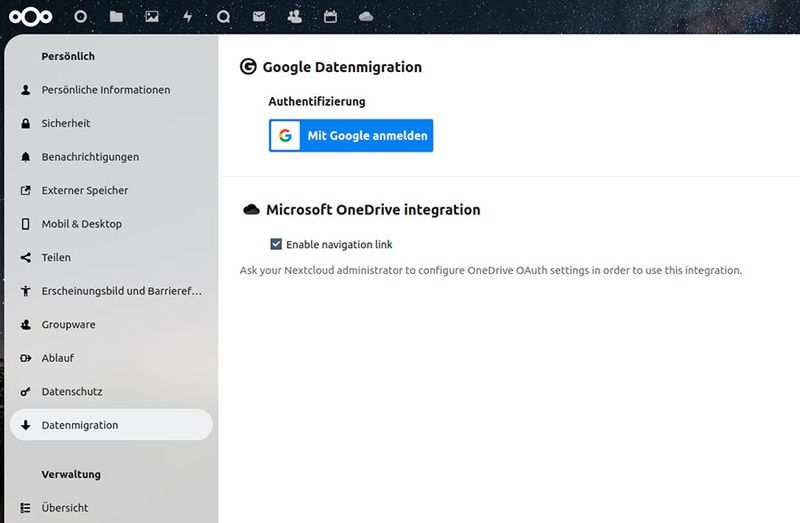The image size is (800, 523).
Task: Open Erscheinungsbild und Barrierefreiheit settings
Action: (111, 291)
